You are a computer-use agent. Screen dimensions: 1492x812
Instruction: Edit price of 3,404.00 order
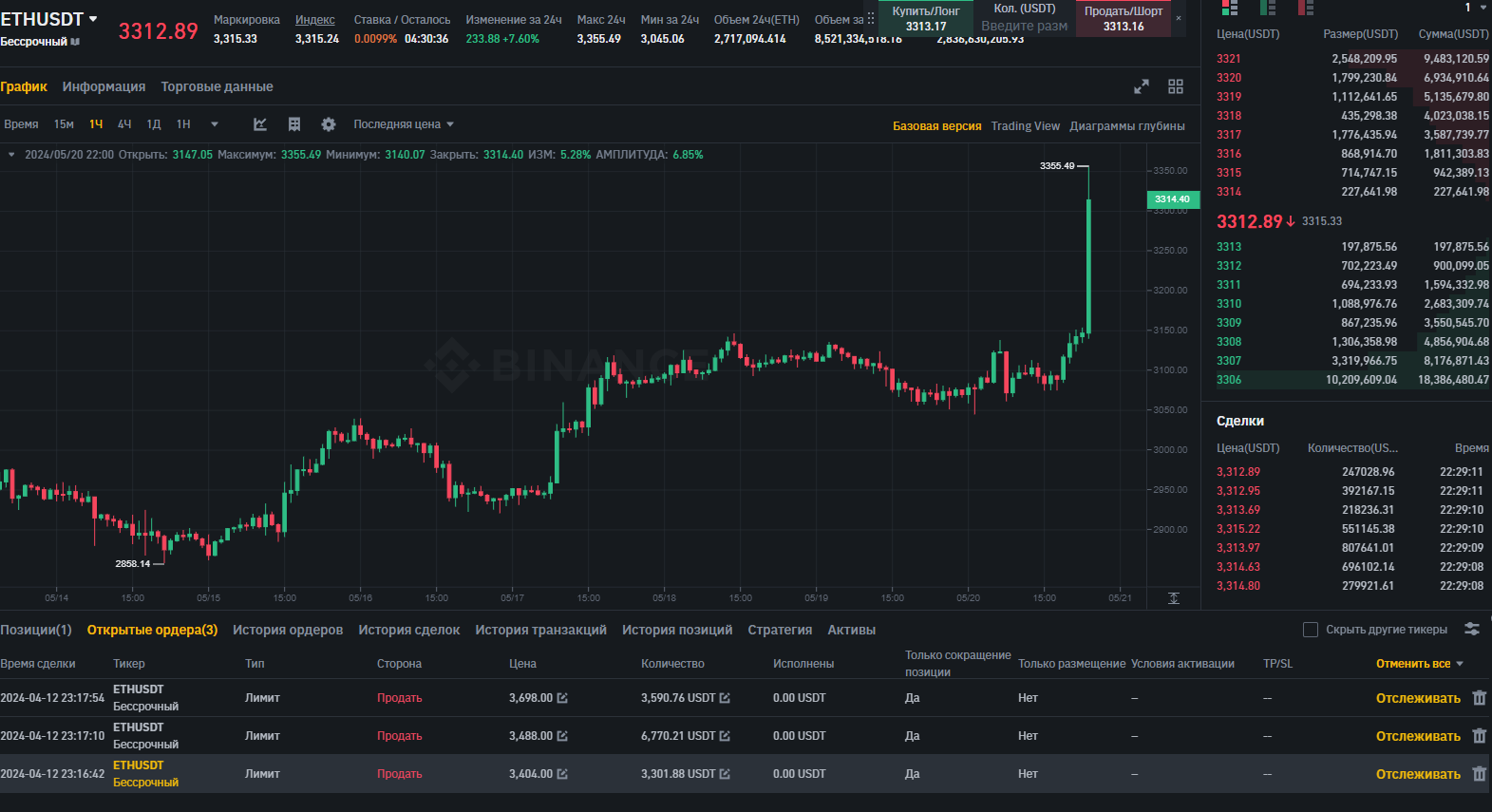pyautogui.click(x=562, y=774)
